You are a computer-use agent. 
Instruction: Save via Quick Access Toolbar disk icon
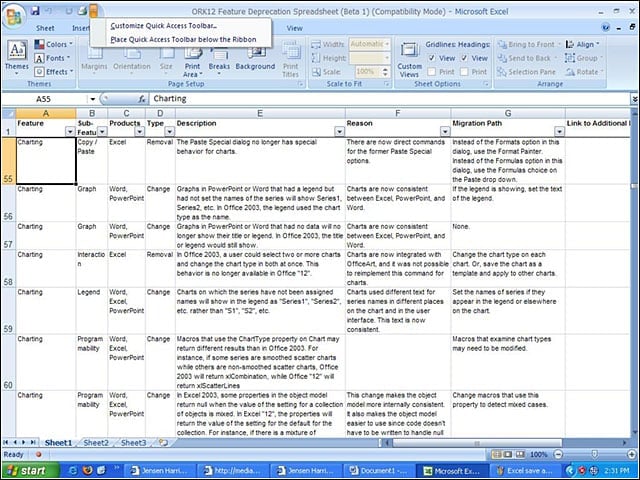35,11
